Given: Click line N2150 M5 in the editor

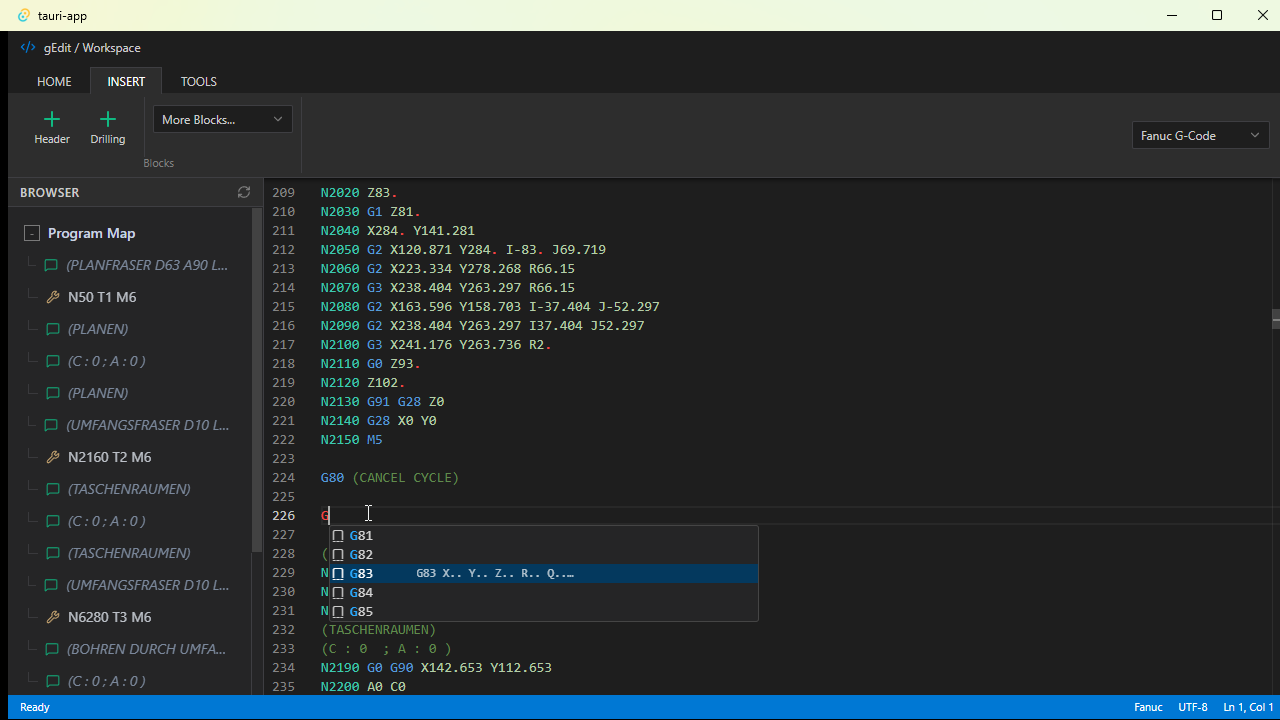Looking at the screenshot, I should coord(352,440).
